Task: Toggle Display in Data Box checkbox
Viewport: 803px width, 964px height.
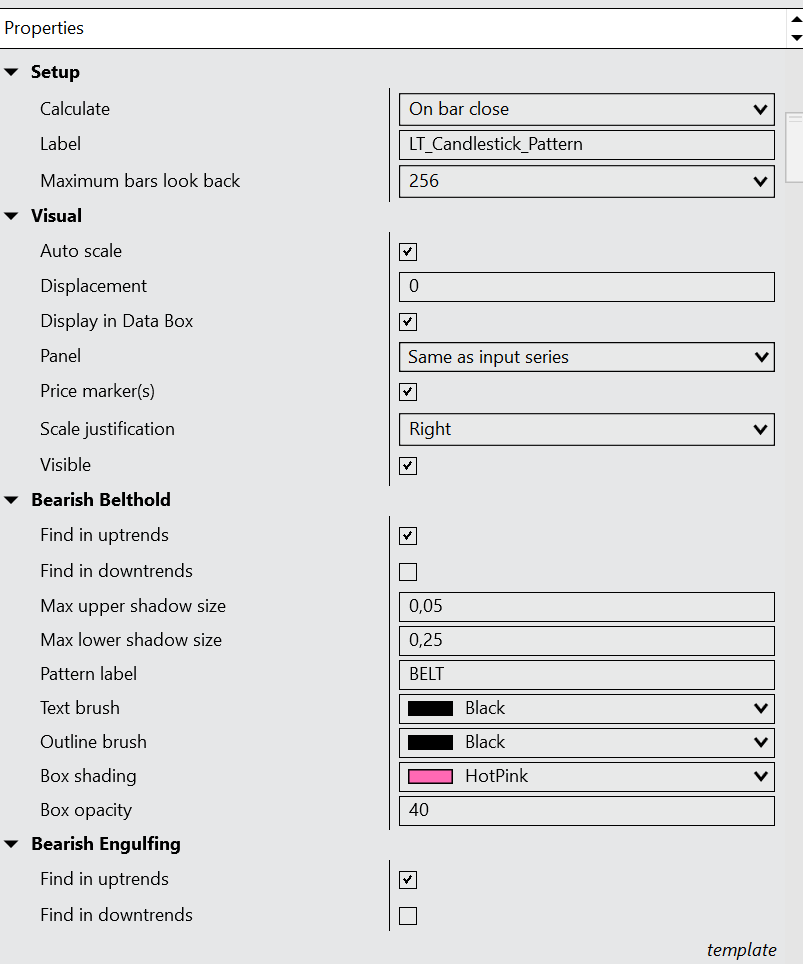Action: click(x=408, y=322)
